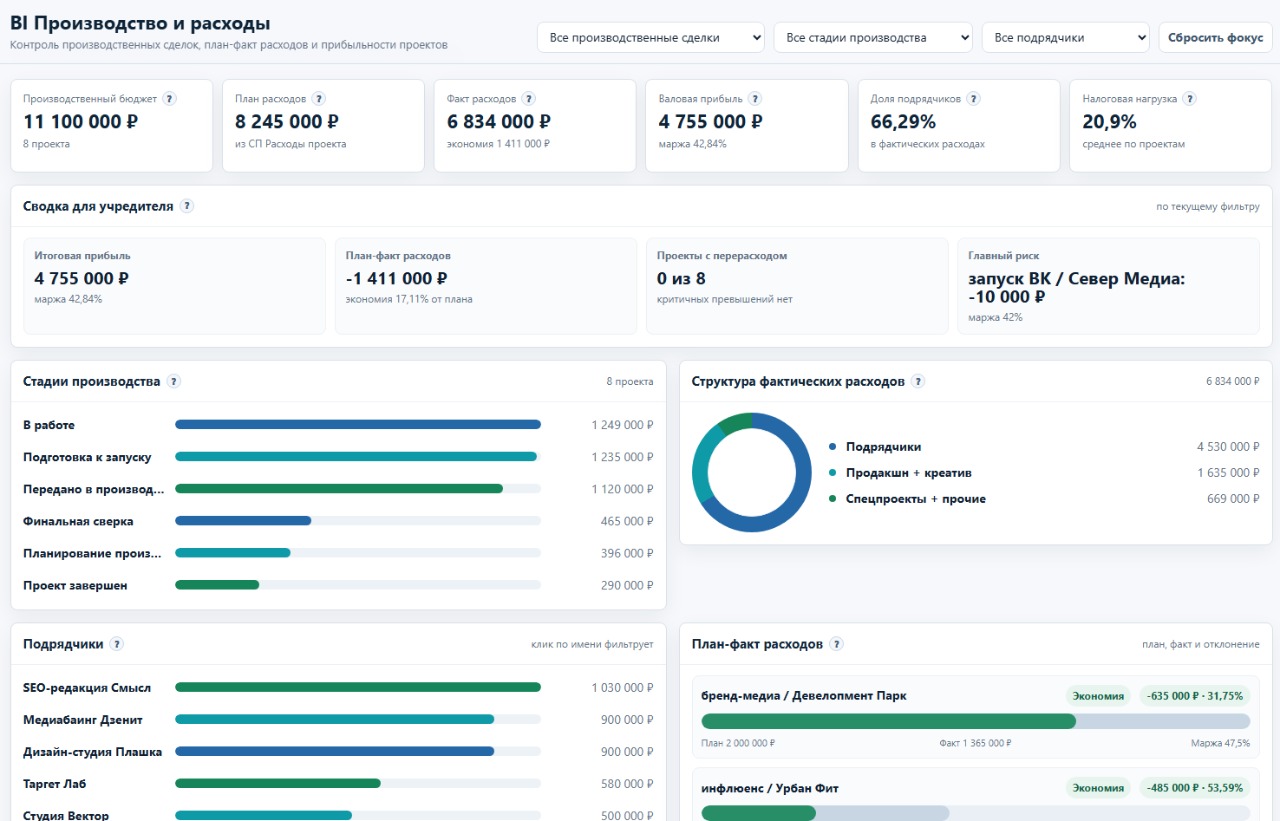This screenshot has height=821, width=1280.
Task: Show tooltip for Факт расходов
Action: [529, 99]
